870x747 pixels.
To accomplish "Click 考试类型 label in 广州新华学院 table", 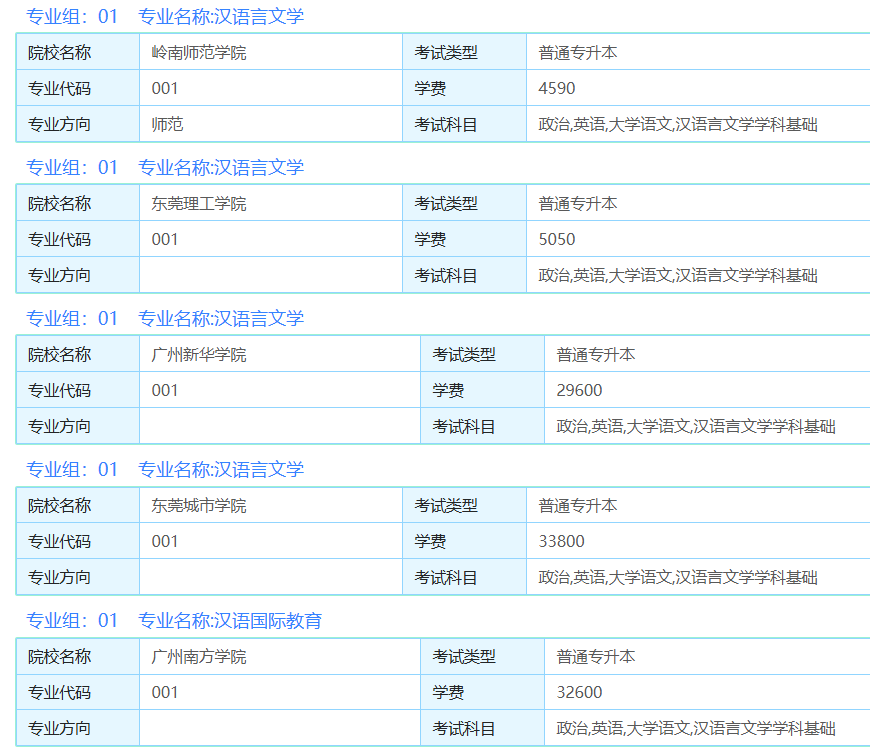I will coord(464,355).
